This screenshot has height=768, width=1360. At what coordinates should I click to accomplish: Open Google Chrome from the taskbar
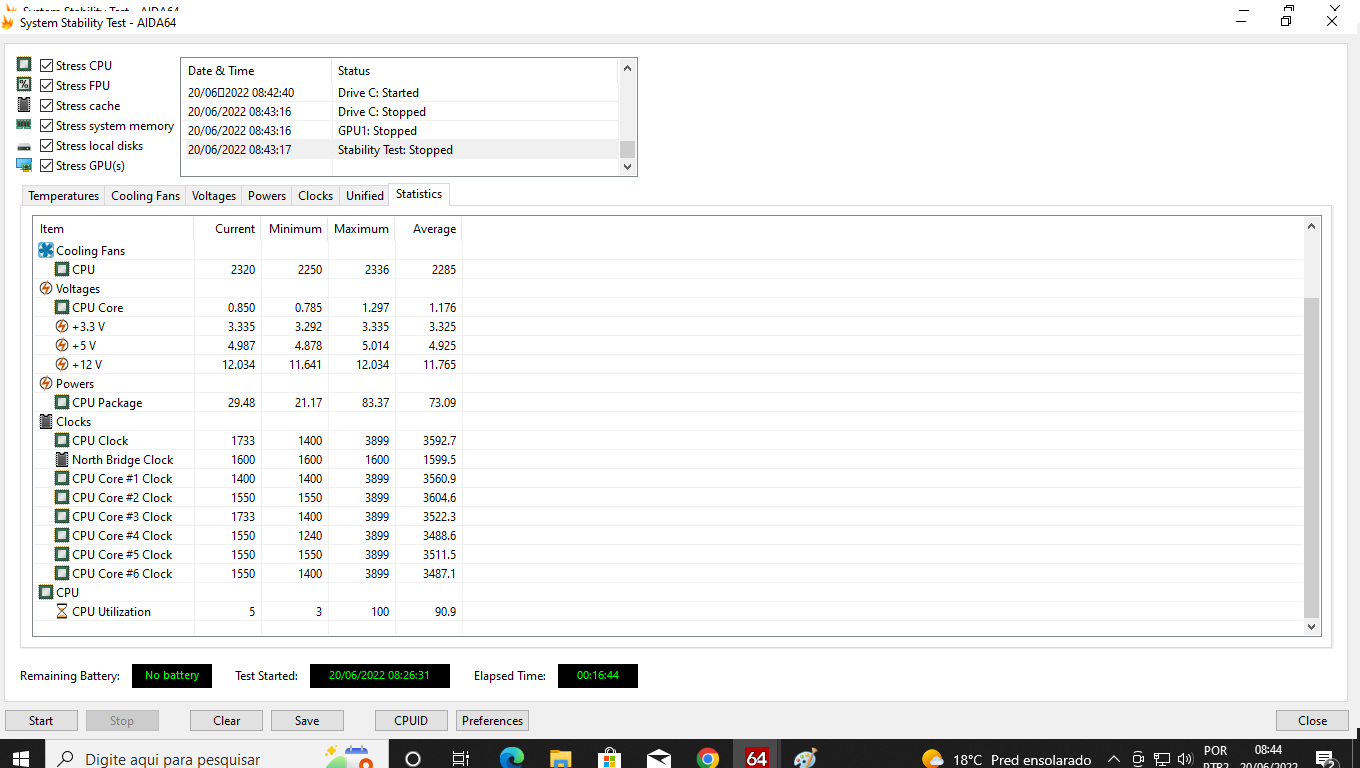tap(707, 758)
